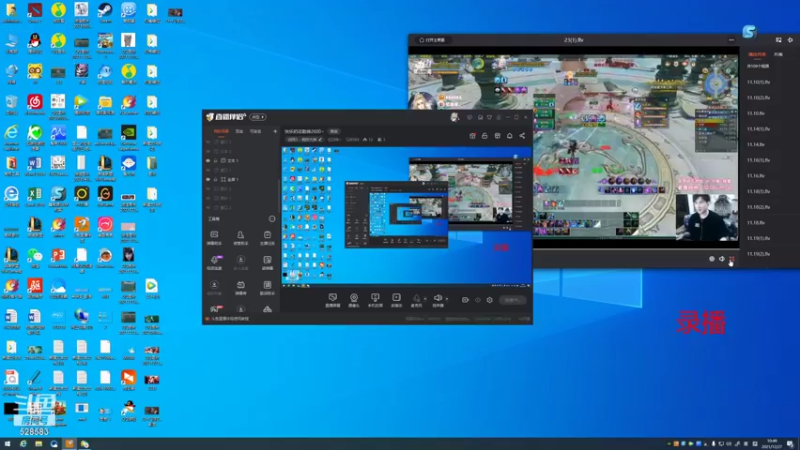The width and height of the screenshot is (800, 450).
Task: Open the Windows Start menu
Action: point(7,444)
